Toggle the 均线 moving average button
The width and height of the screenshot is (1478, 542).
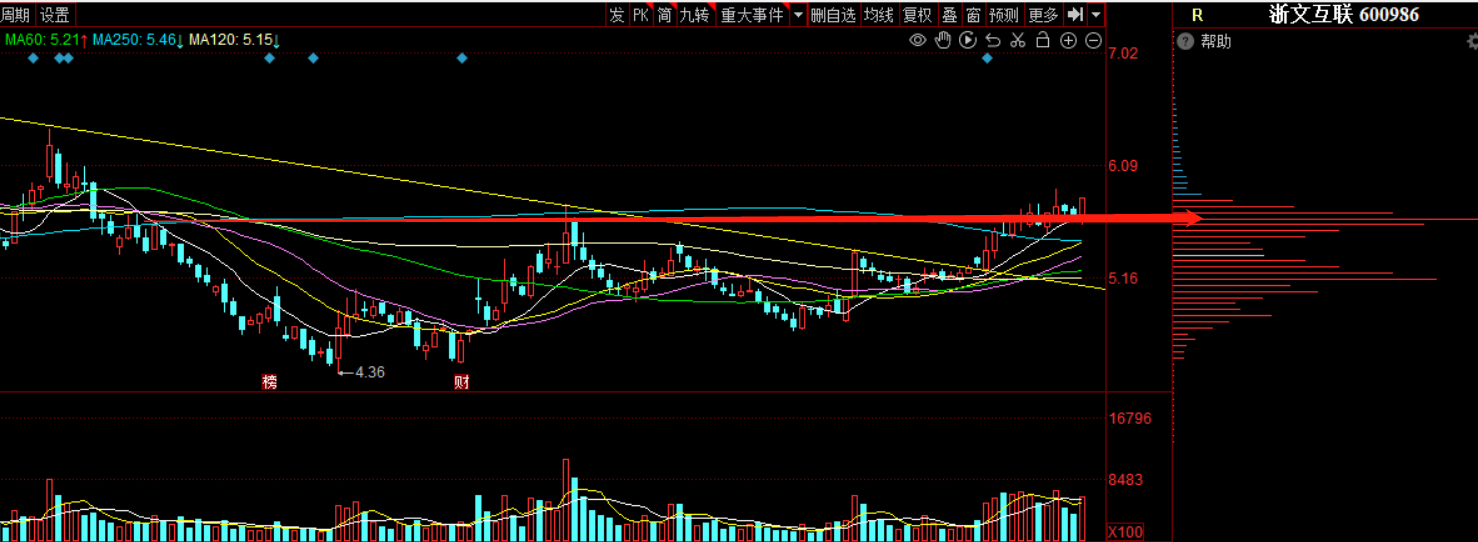[879, 14]
